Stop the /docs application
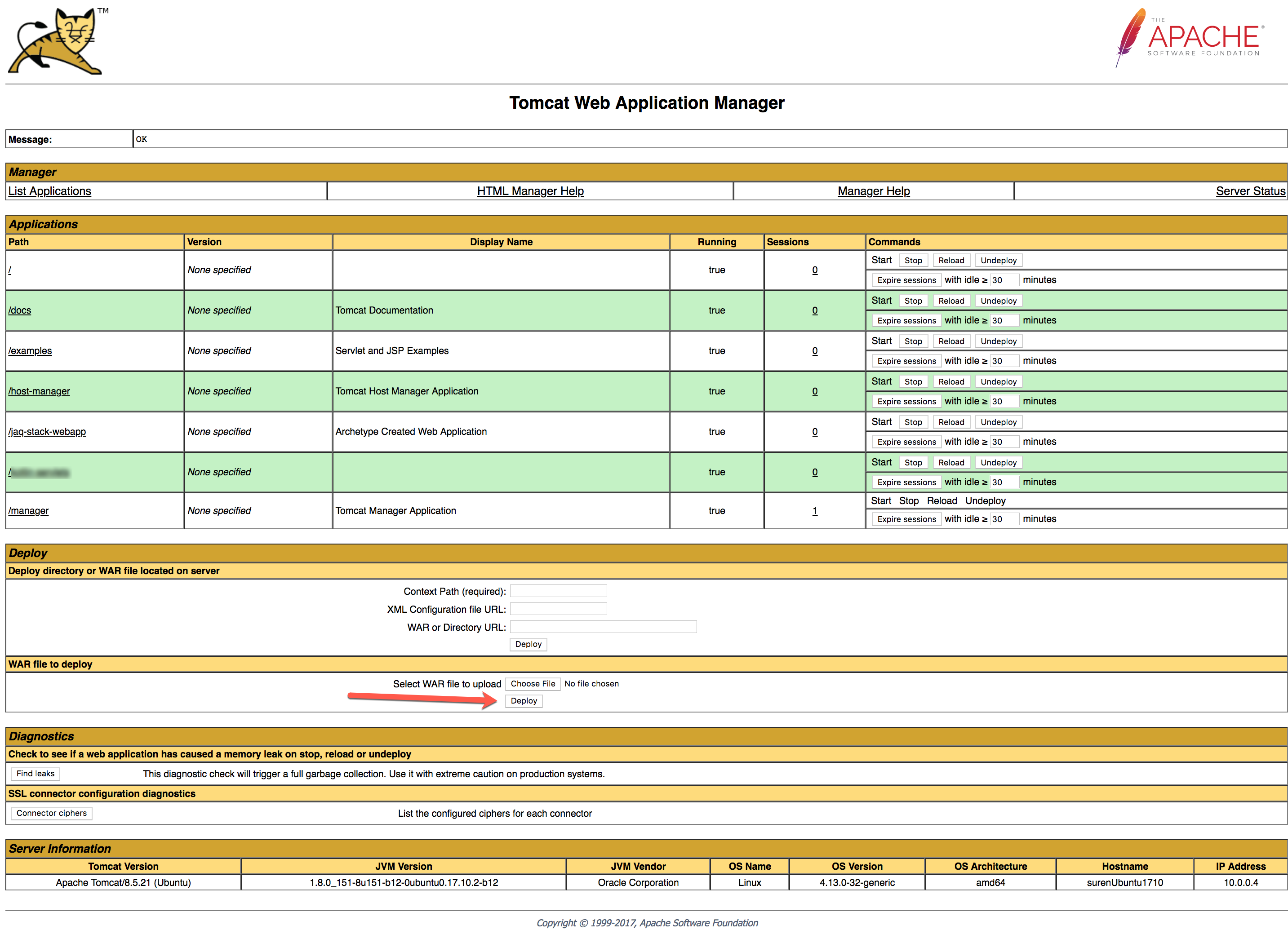 [x=913, y=301]
